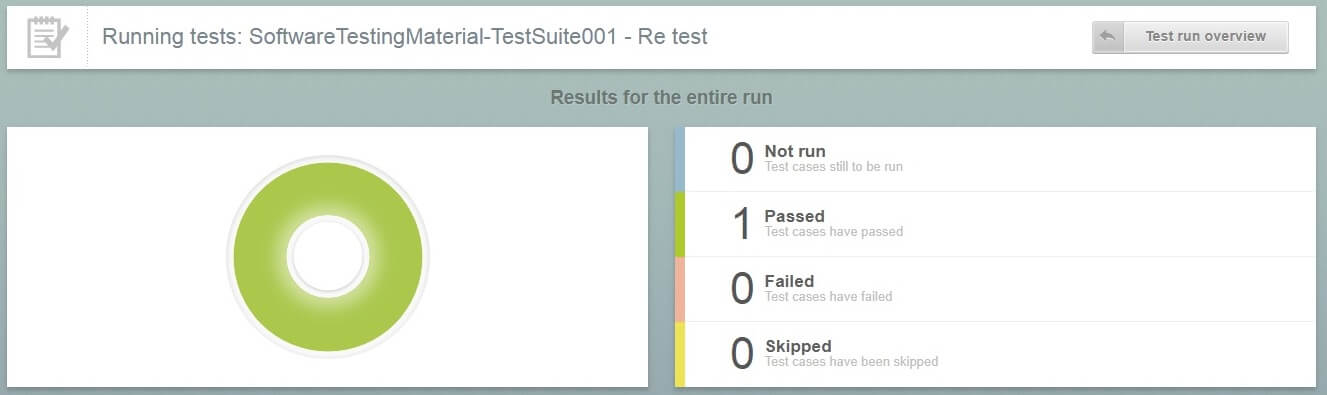This screenshot has height=395, width=1327.
Task: Select the Not run results row
Action: (x=995, y=159)
